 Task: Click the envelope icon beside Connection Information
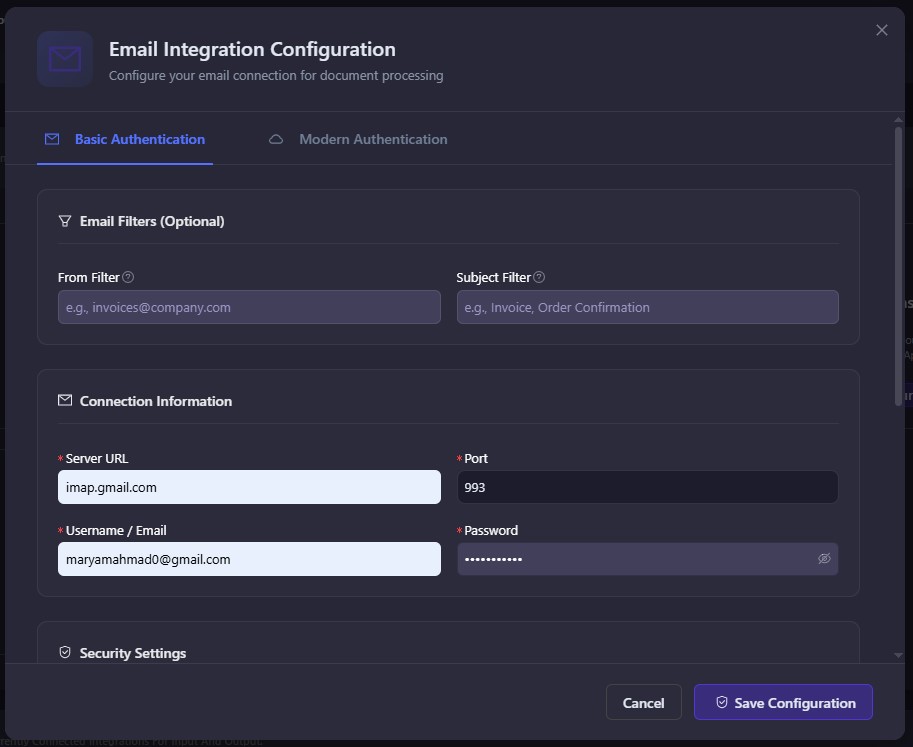coord(65,401)
